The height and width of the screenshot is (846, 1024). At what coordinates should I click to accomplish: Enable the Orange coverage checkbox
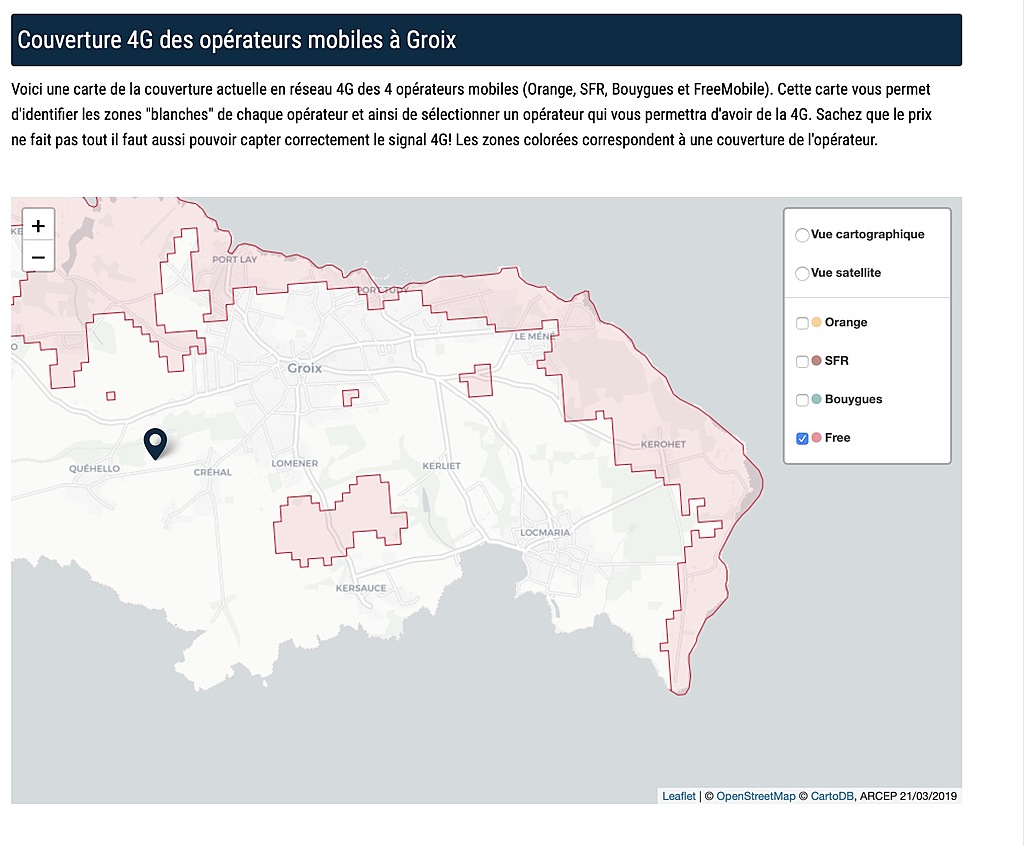pyautogui.click(x=802, y=323)
